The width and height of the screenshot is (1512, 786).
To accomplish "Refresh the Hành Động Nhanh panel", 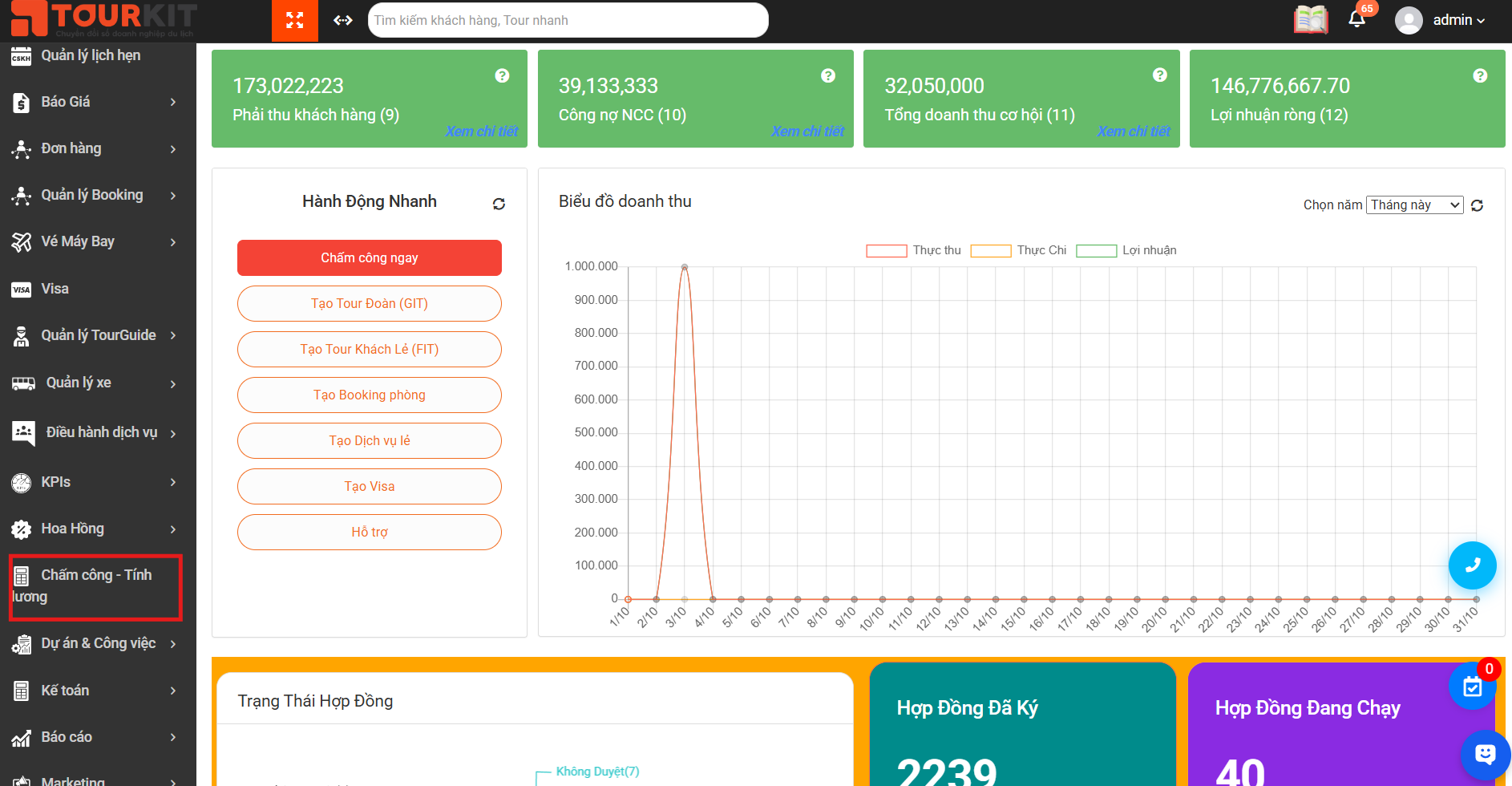I will 499,204.
